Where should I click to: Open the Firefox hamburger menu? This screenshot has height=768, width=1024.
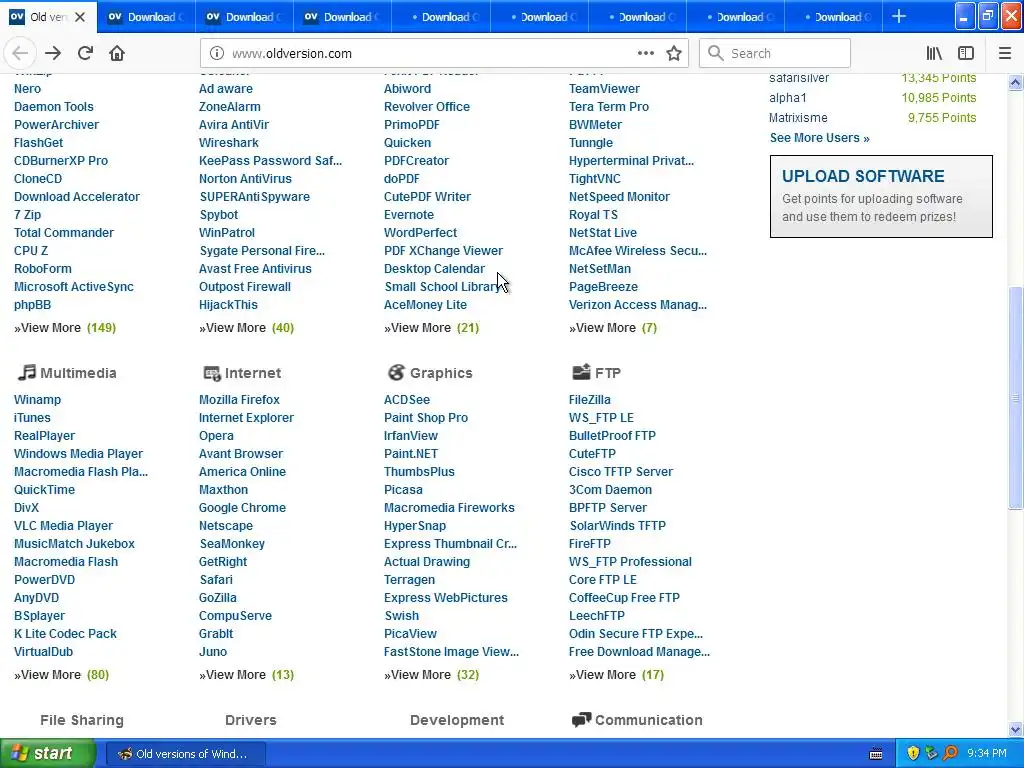click(1005, 54)
